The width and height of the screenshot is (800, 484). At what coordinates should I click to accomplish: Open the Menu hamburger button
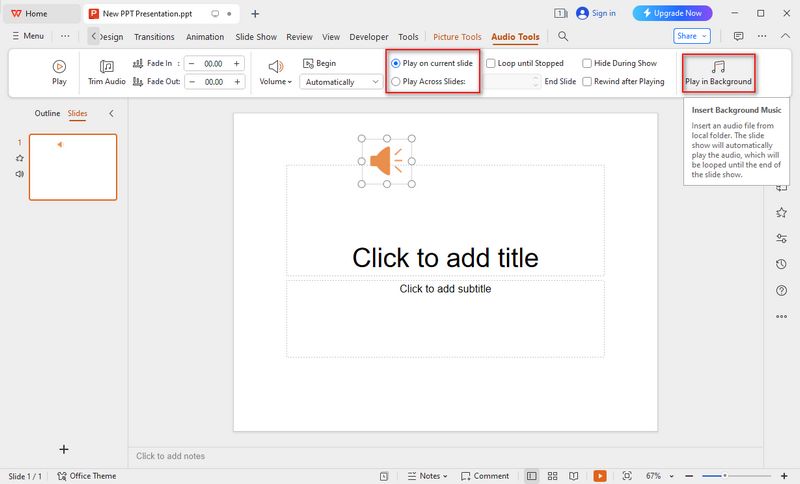28,36
